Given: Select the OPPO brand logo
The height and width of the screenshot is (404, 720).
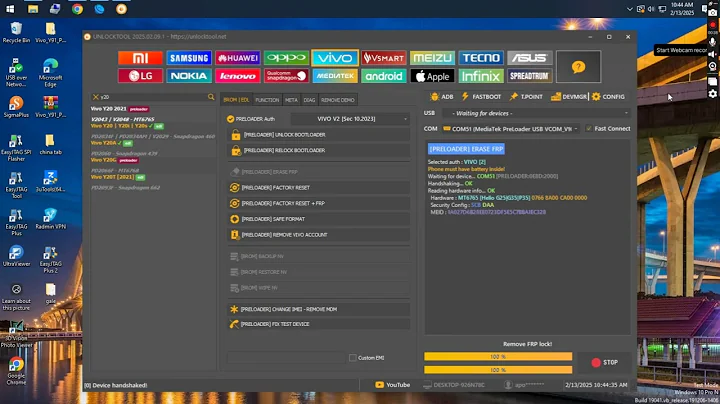Looking at the screenshot, I should pos(286,58).
